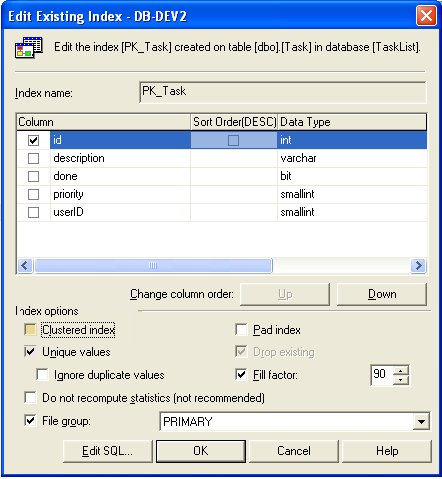This screenshot has height=479, width=442.
Task: Click the right scrollbar arrow of column list
Action: 418,266
